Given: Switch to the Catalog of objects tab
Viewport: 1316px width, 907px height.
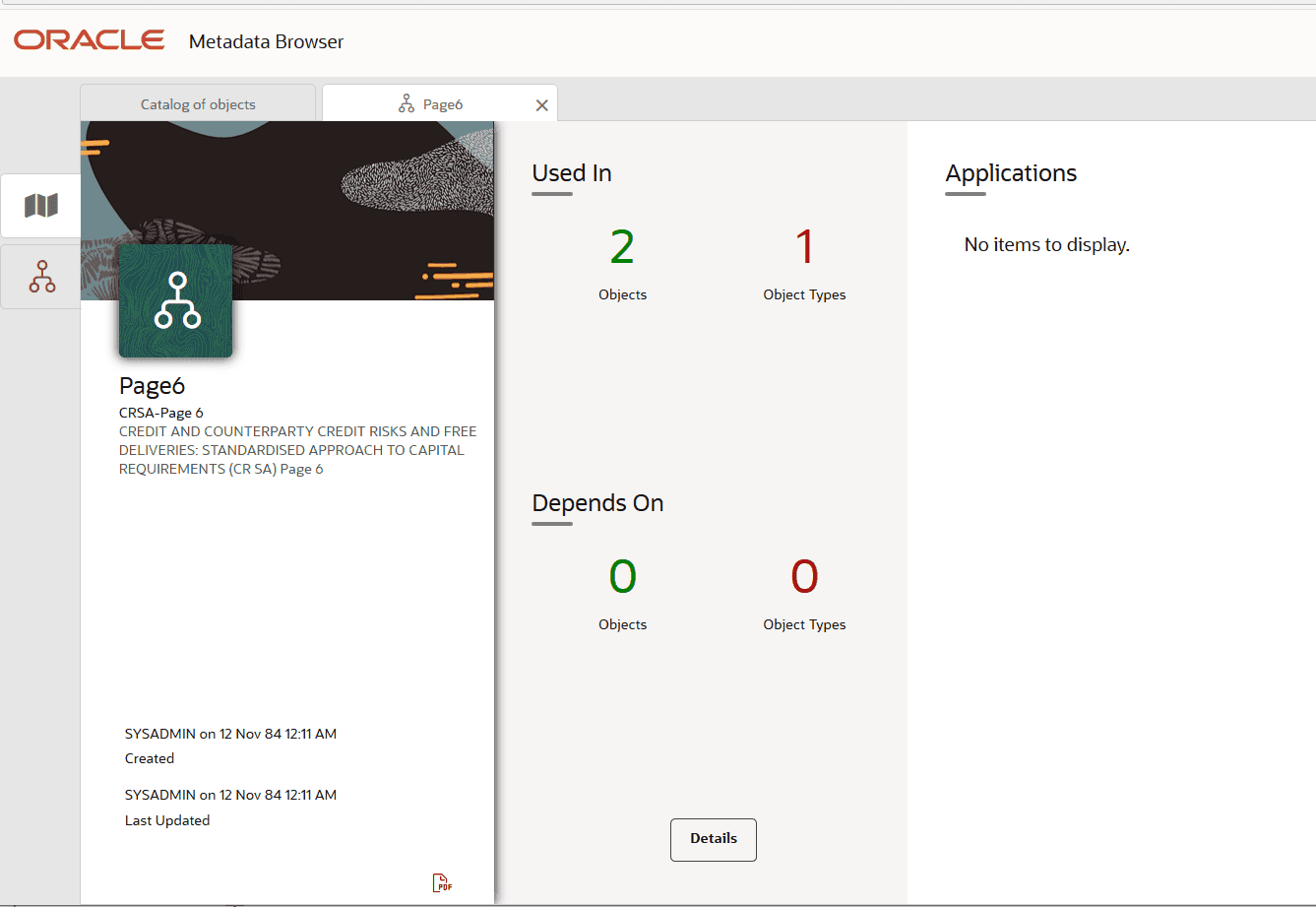Looking at the screenshot, I should tap(196, 102).
